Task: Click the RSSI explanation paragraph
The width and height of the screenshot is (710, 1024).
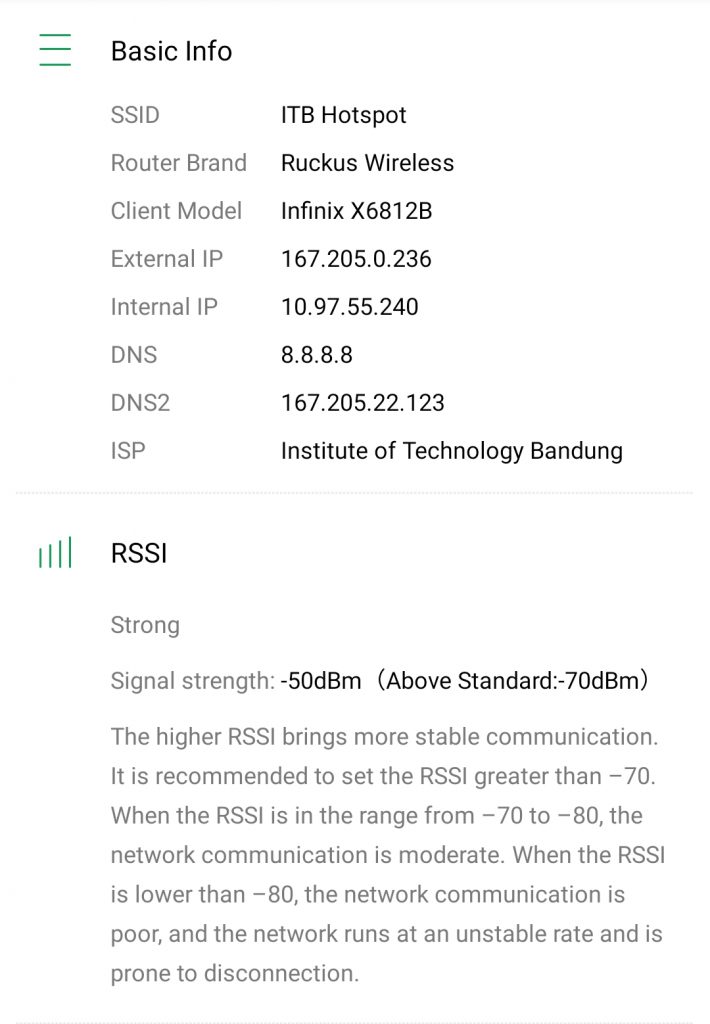Action: (x=387, y=854)
